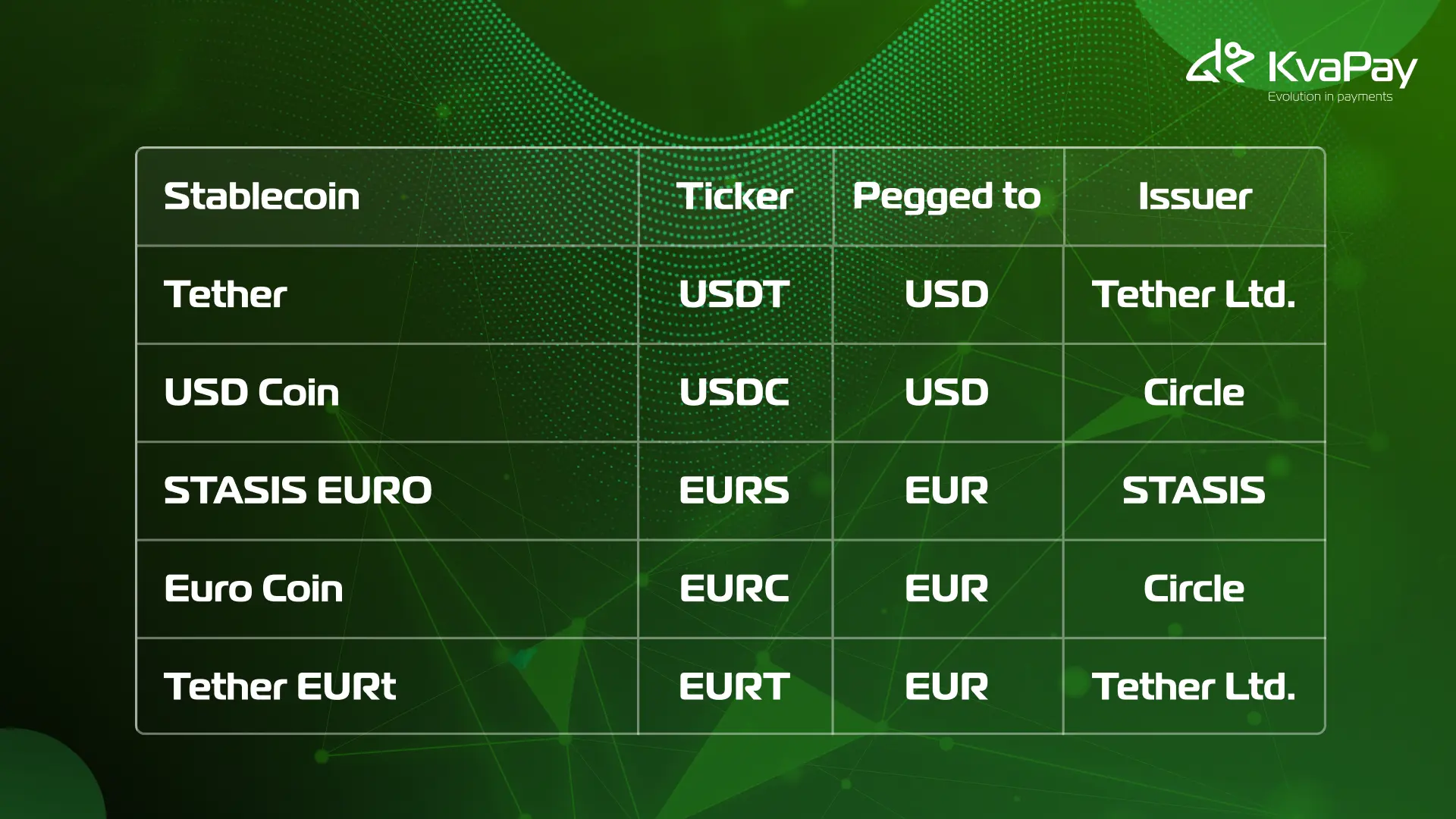This screenshot has height=819, width=1456.
Task: Click the Circle issuer in USD Coin row
Action: [1194, 392]
